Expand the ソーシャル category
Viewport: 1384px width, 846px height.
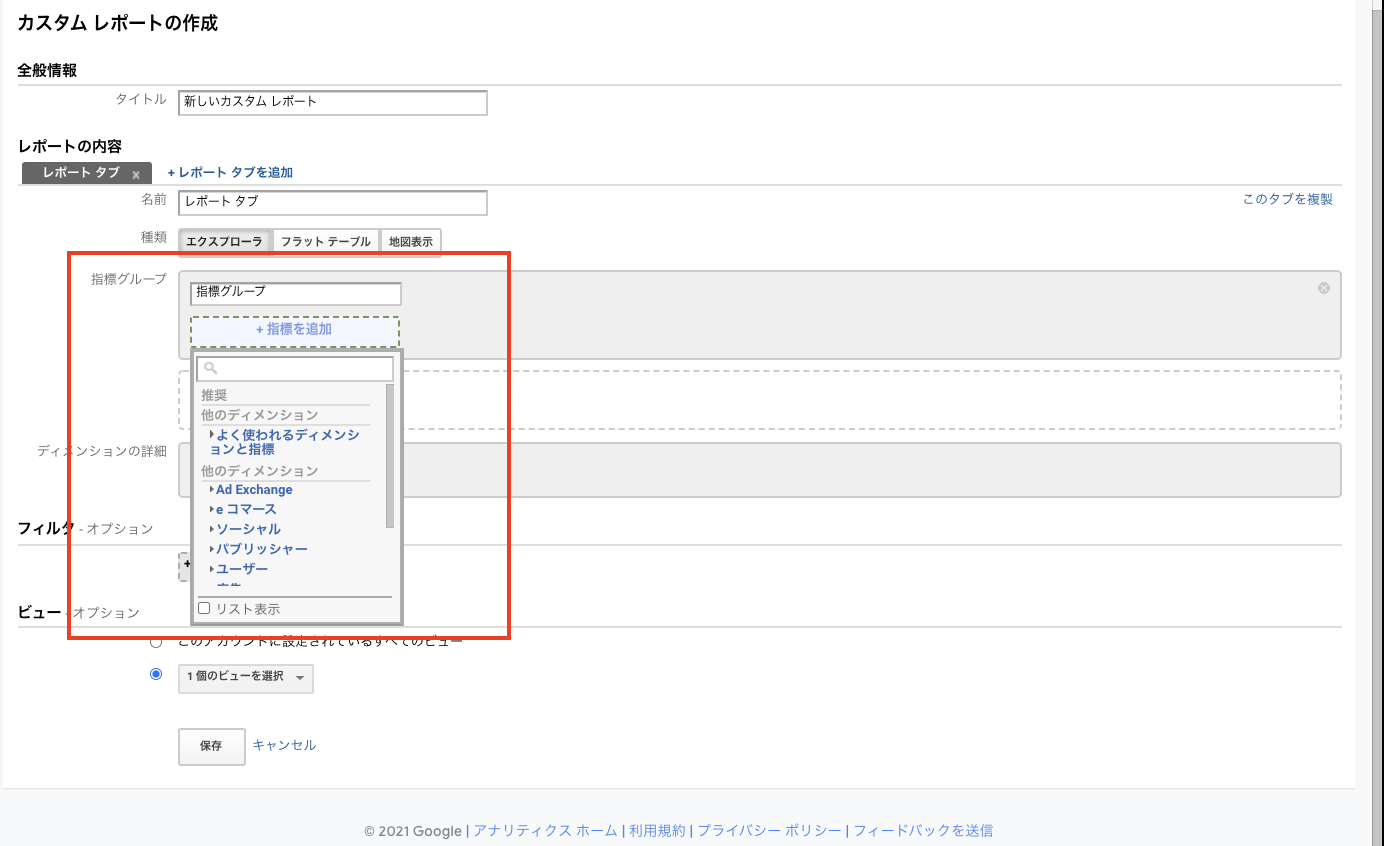coord(248,529)
